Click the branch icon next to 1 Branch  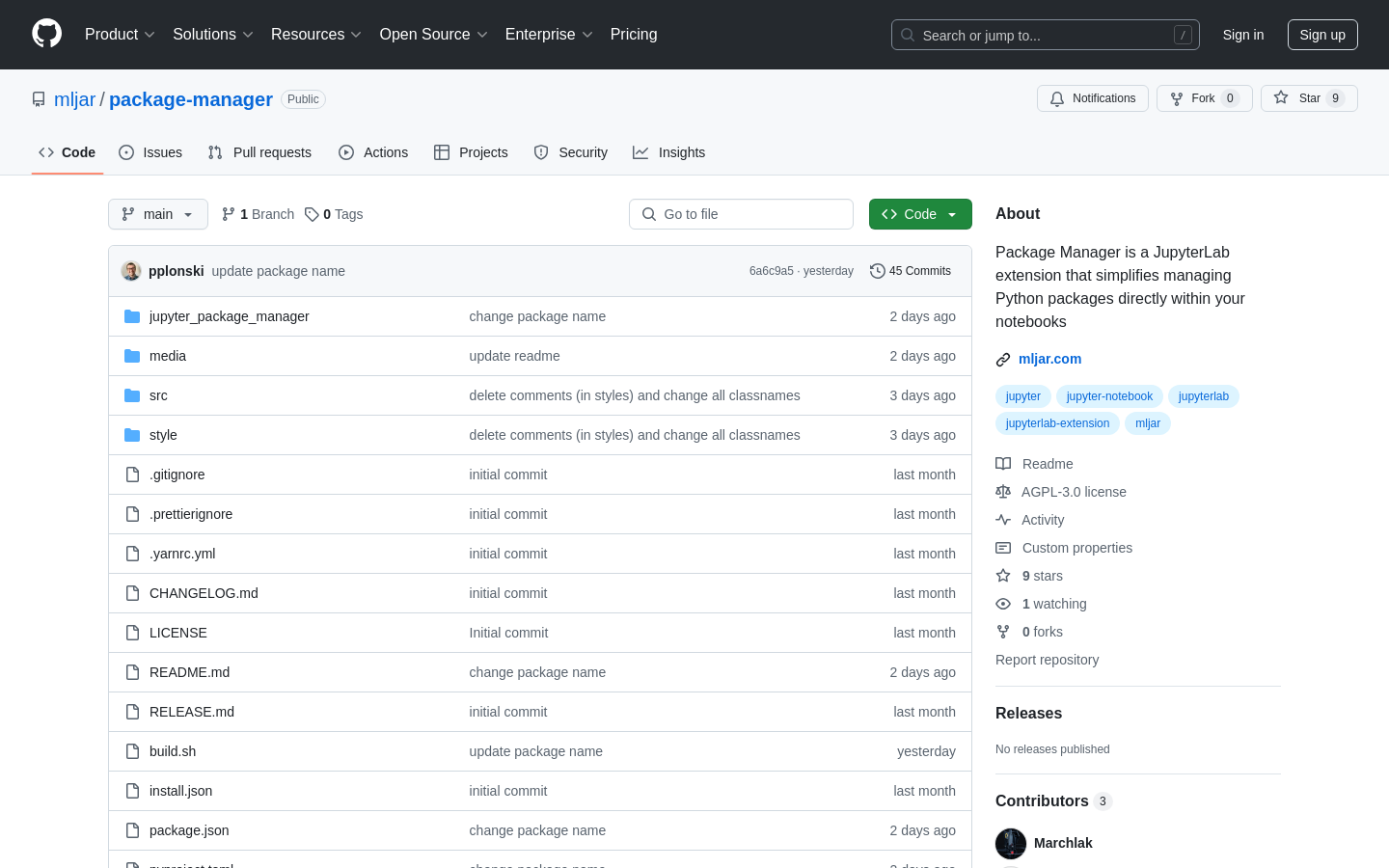(x=229, y=214)
